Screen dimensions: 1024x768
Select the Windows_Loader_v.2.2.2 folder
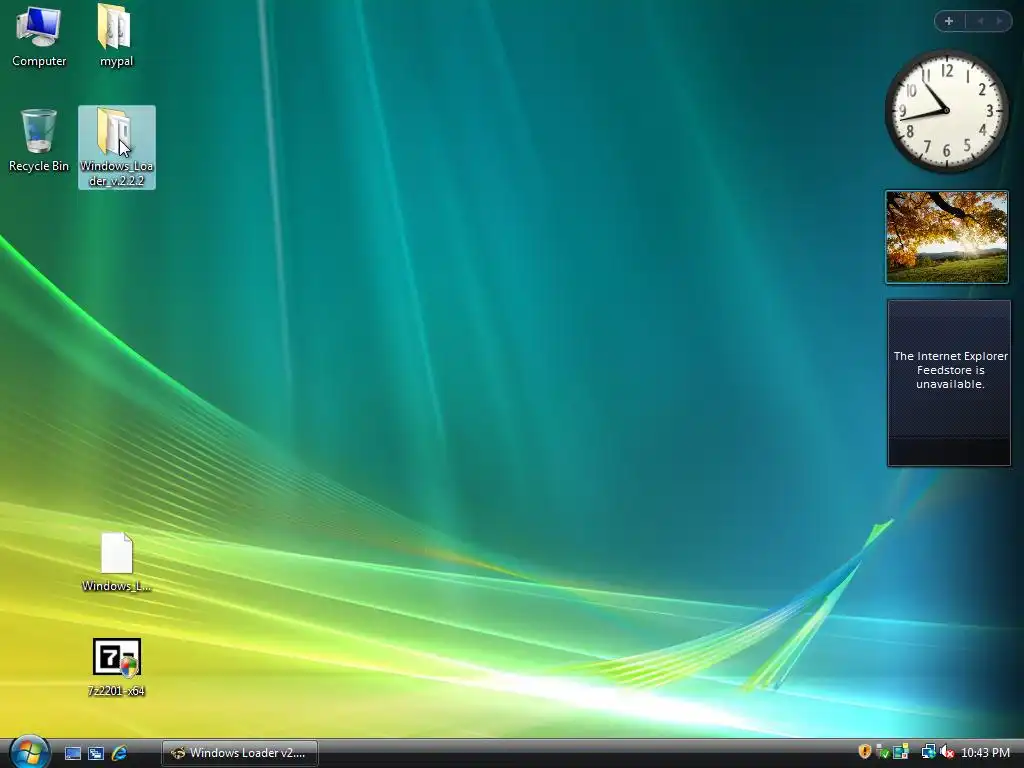[117, 148]
